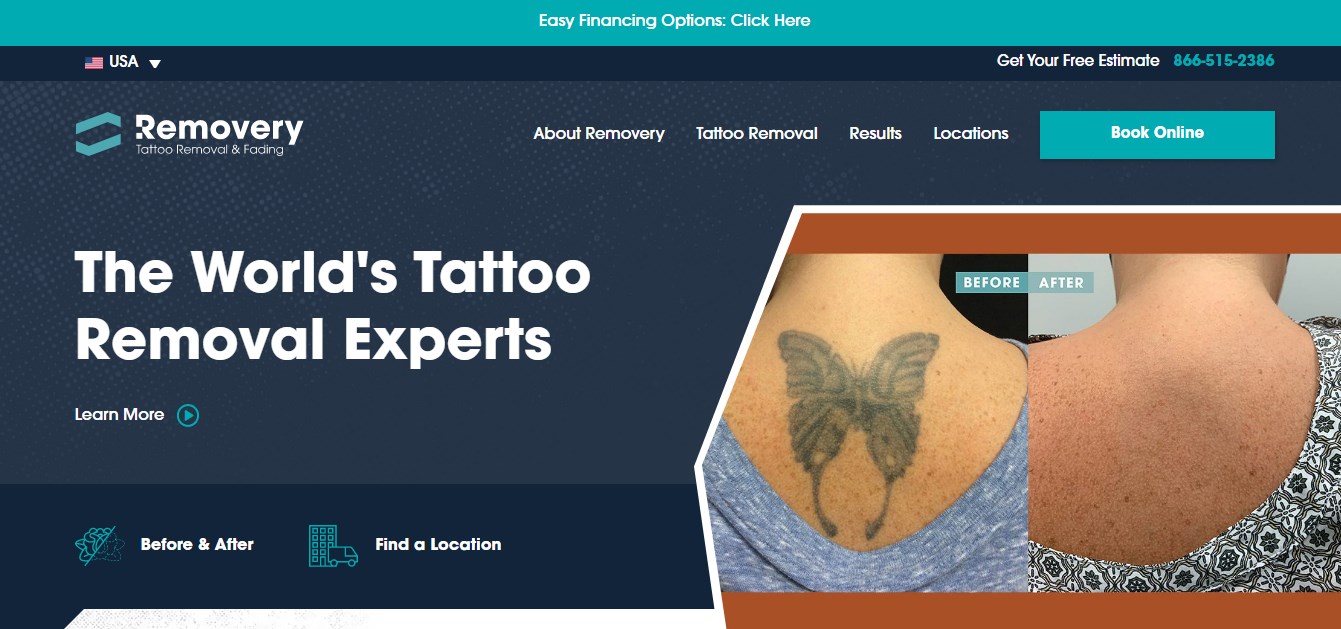The height and width of the screenshot is (629, 1341).
Task: Open the Tattoo Removal menu
Action: pos(757,133)
